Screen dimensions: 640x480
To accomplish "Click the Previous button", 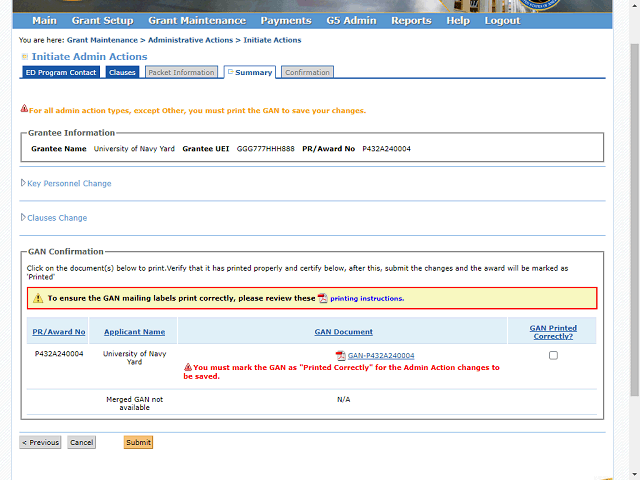I will (x=40, y=442).
